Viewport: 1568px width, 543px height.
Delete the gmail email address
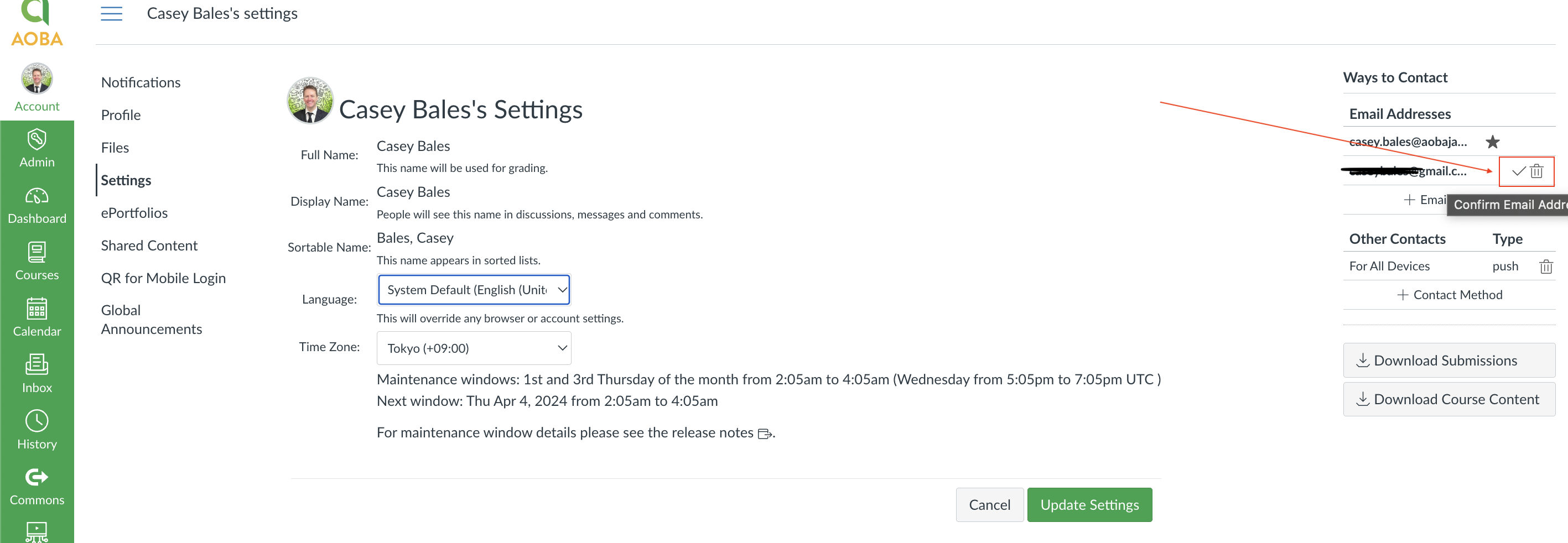point(1537,171)
